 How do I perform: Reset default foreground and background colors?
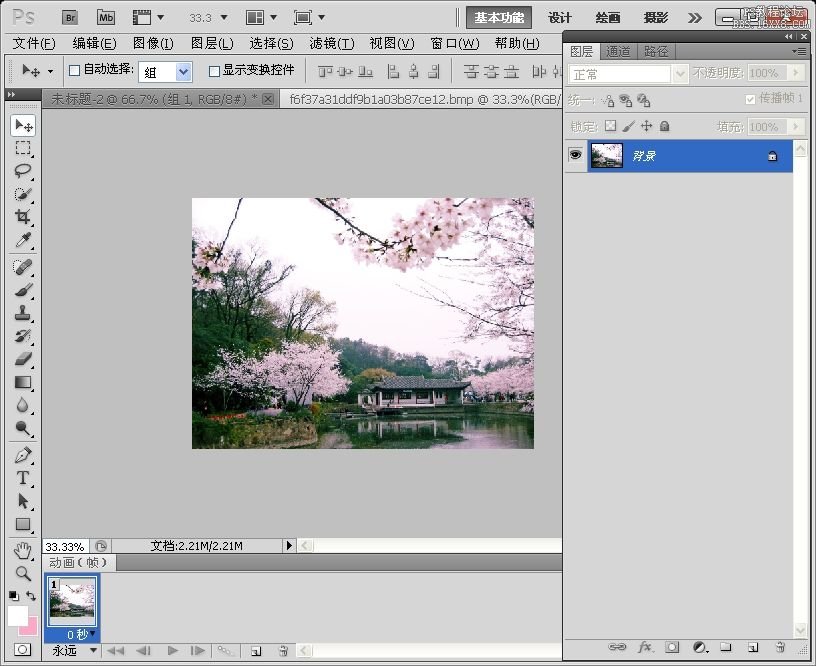(14, 596)
